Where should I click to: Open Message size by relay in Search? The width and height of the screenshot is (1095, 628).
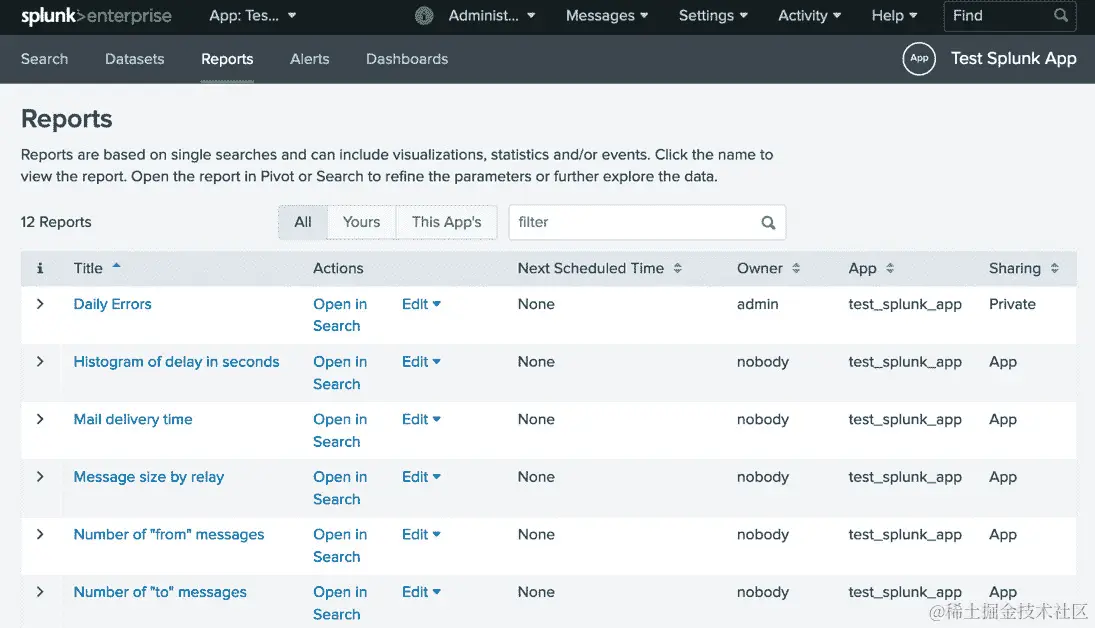pos(340,488)
